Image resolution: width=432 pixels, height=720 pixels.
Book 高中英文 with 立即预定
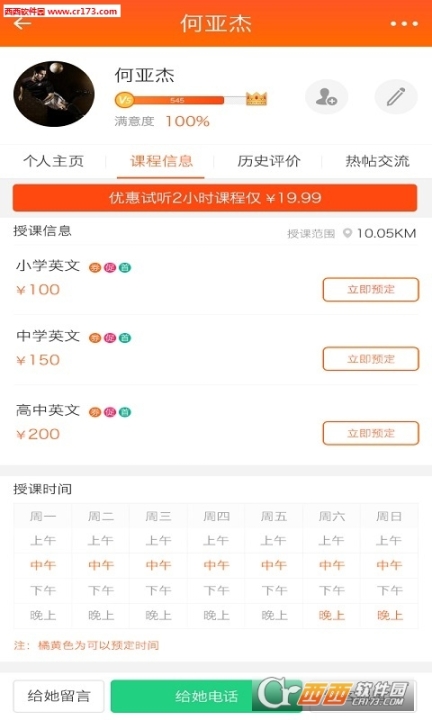pyautogui.click(x=371, y=433)
